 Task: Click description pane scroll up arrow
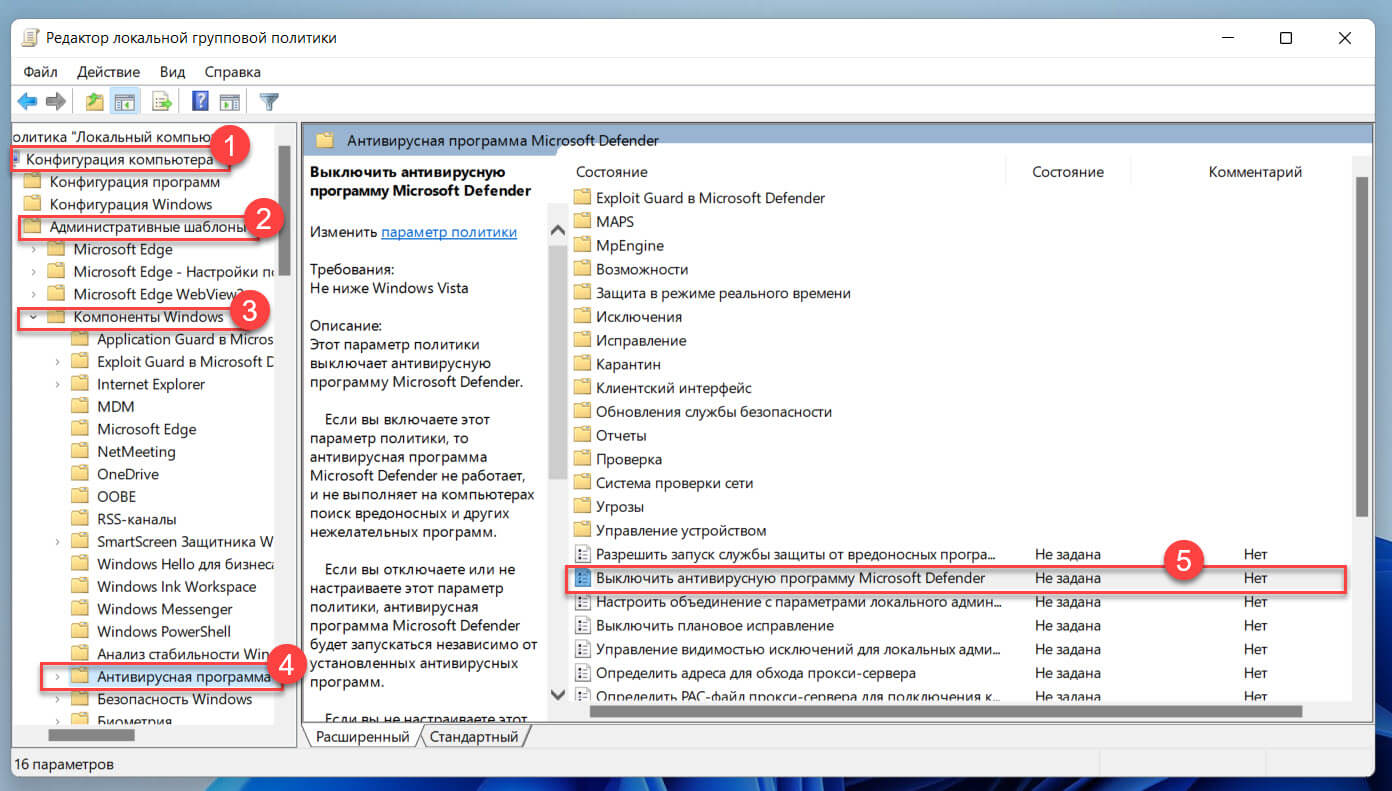click(558, 230)
